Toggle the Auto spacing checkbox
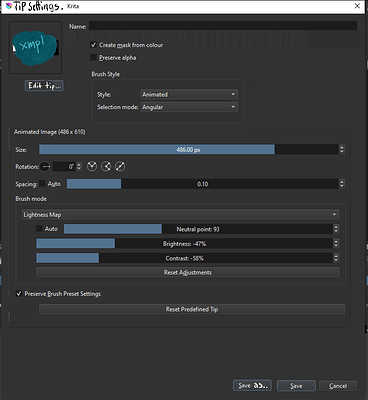The image size is (368, 400). (x=42, y=183)
